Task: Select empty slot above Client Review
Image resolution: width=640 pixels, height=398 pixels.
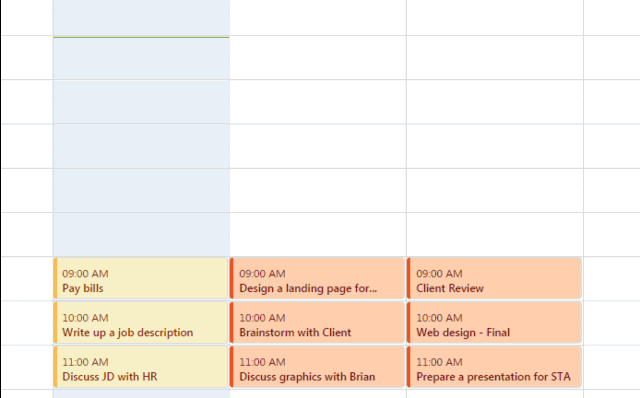Action: click(495, 235)
